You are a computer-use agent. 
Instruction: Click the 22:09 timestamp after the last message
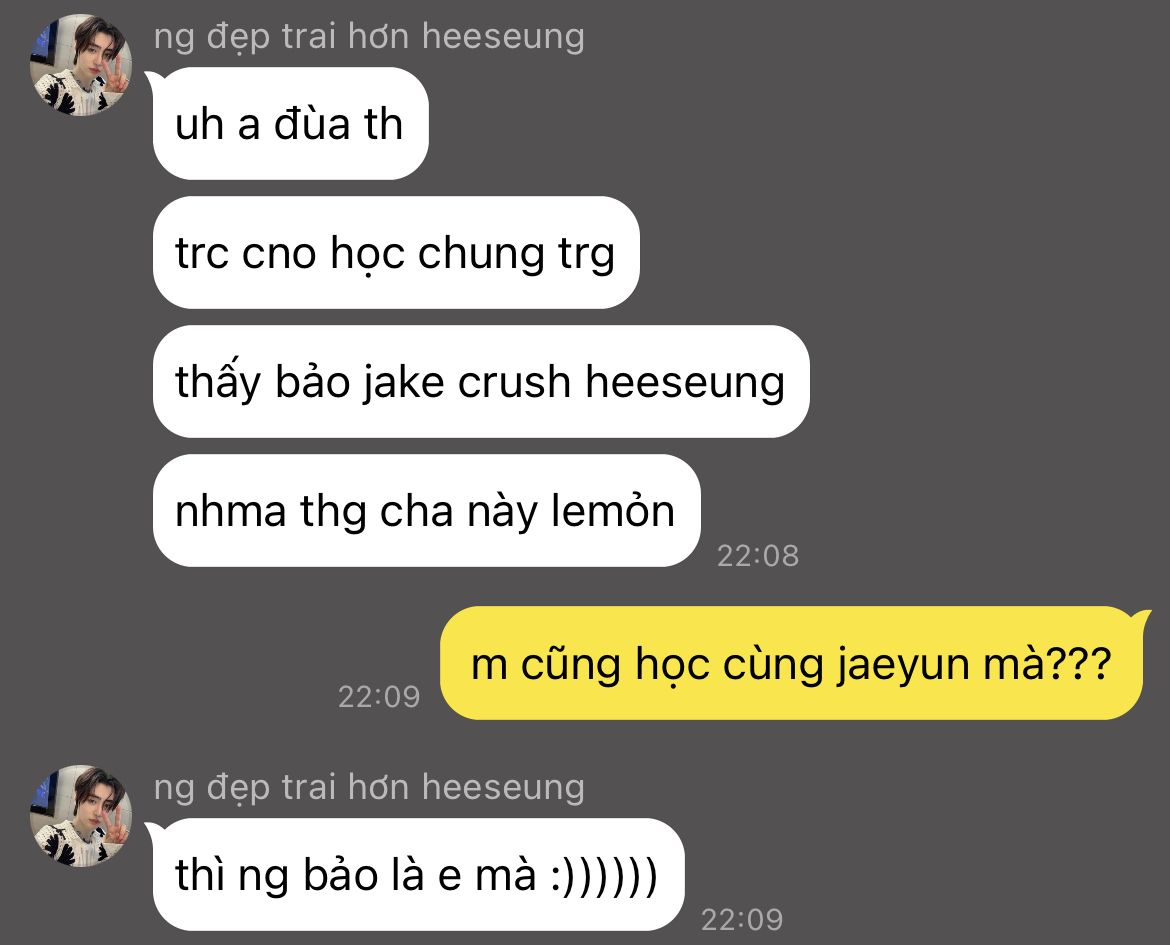pos(742,920)
